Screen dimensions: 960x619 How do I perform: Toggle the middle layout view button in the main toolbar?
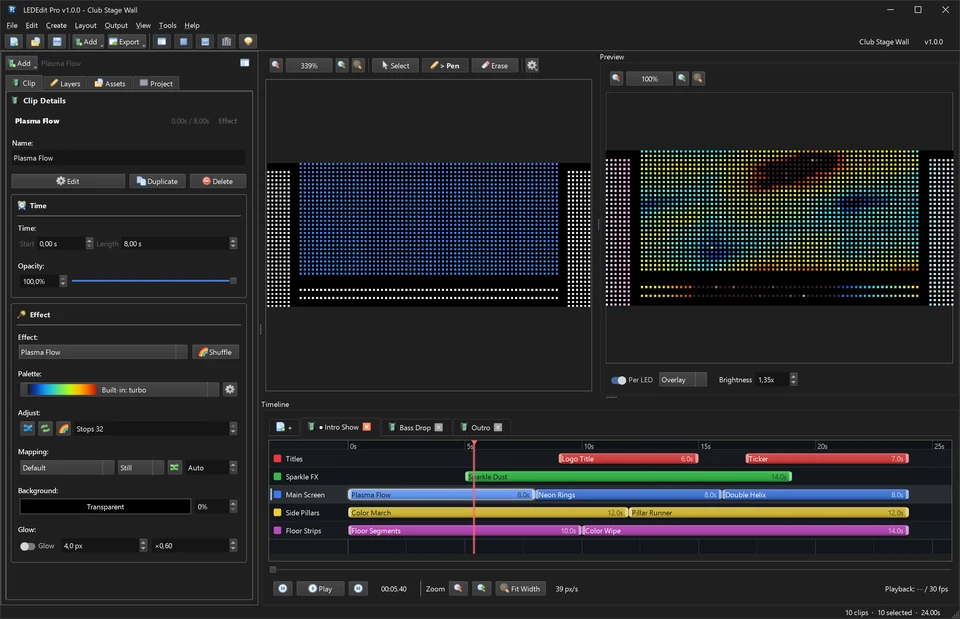pyautogui.click(x=183, y=42)
